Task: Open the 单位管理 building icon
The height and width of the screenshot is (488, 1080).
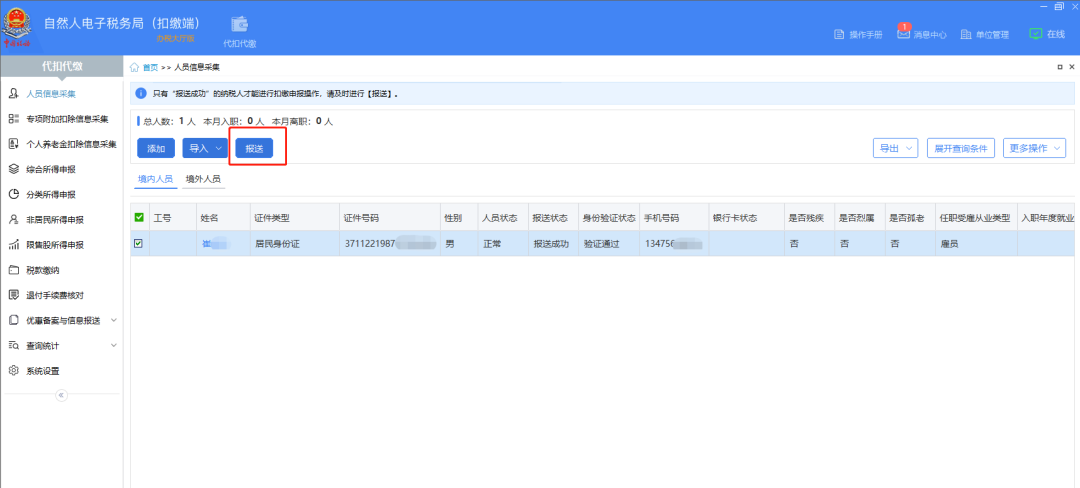Action: pyautogui.click(x=966, y=34)
